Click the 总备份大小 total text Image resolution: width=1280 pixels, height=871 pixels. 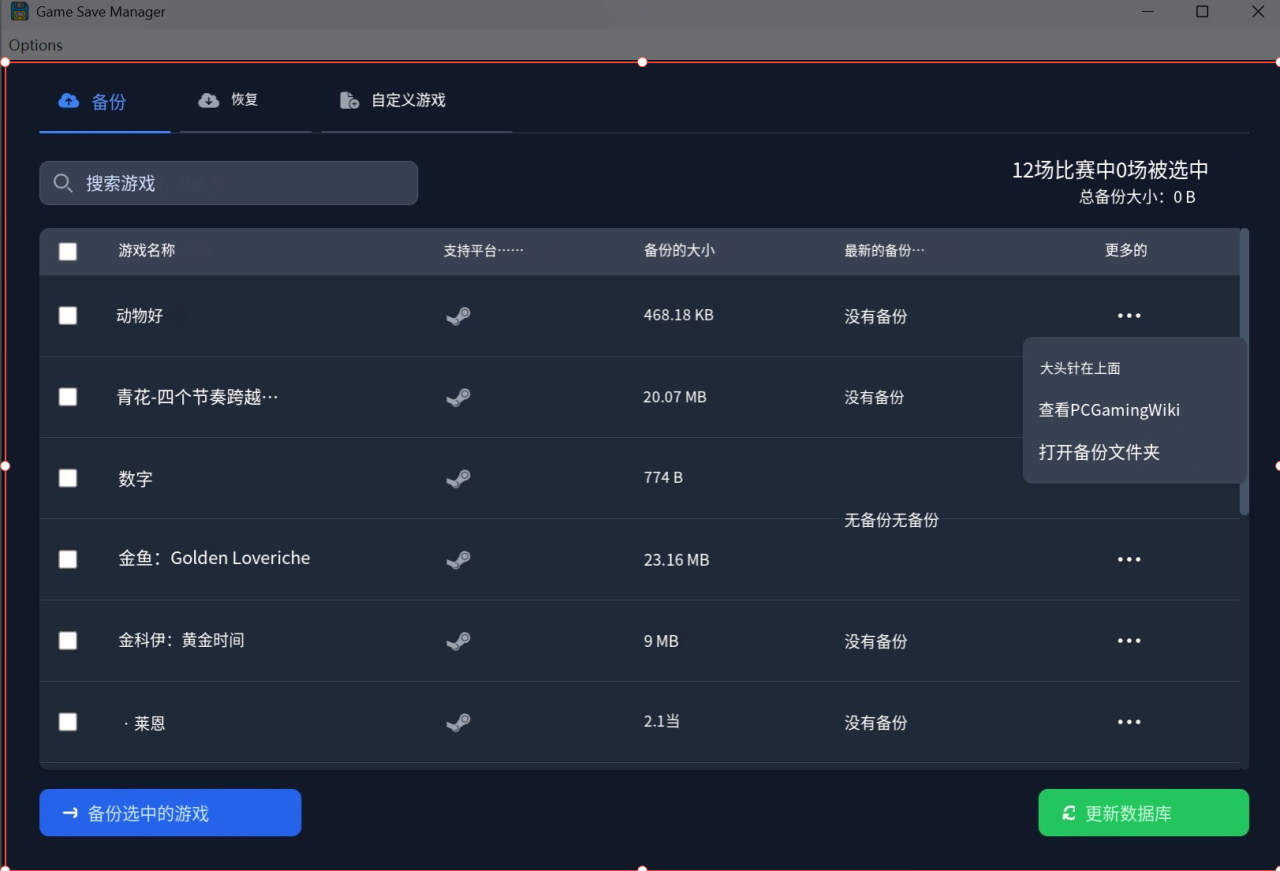click(x=1137, y=197)
